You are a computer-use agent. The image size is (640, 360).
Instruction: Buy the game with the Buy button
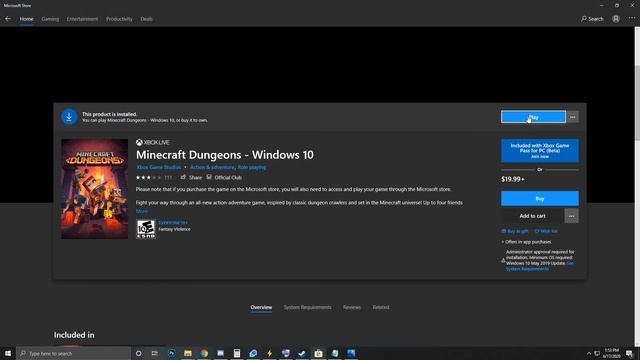coord(540,198)
